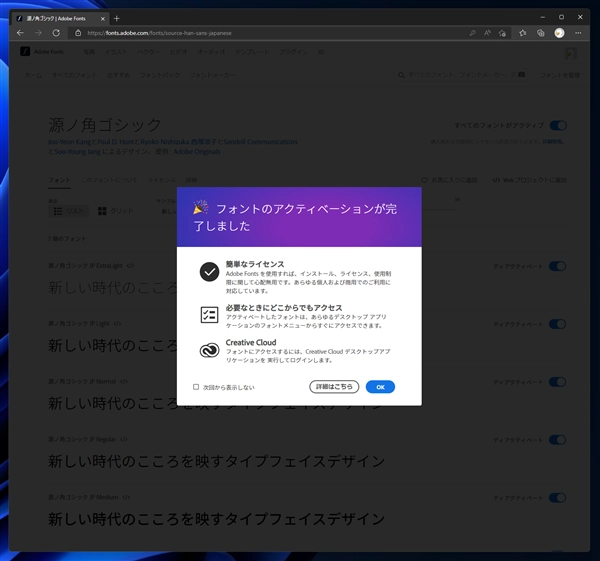Click the search magnifier icon

(401, 75)
